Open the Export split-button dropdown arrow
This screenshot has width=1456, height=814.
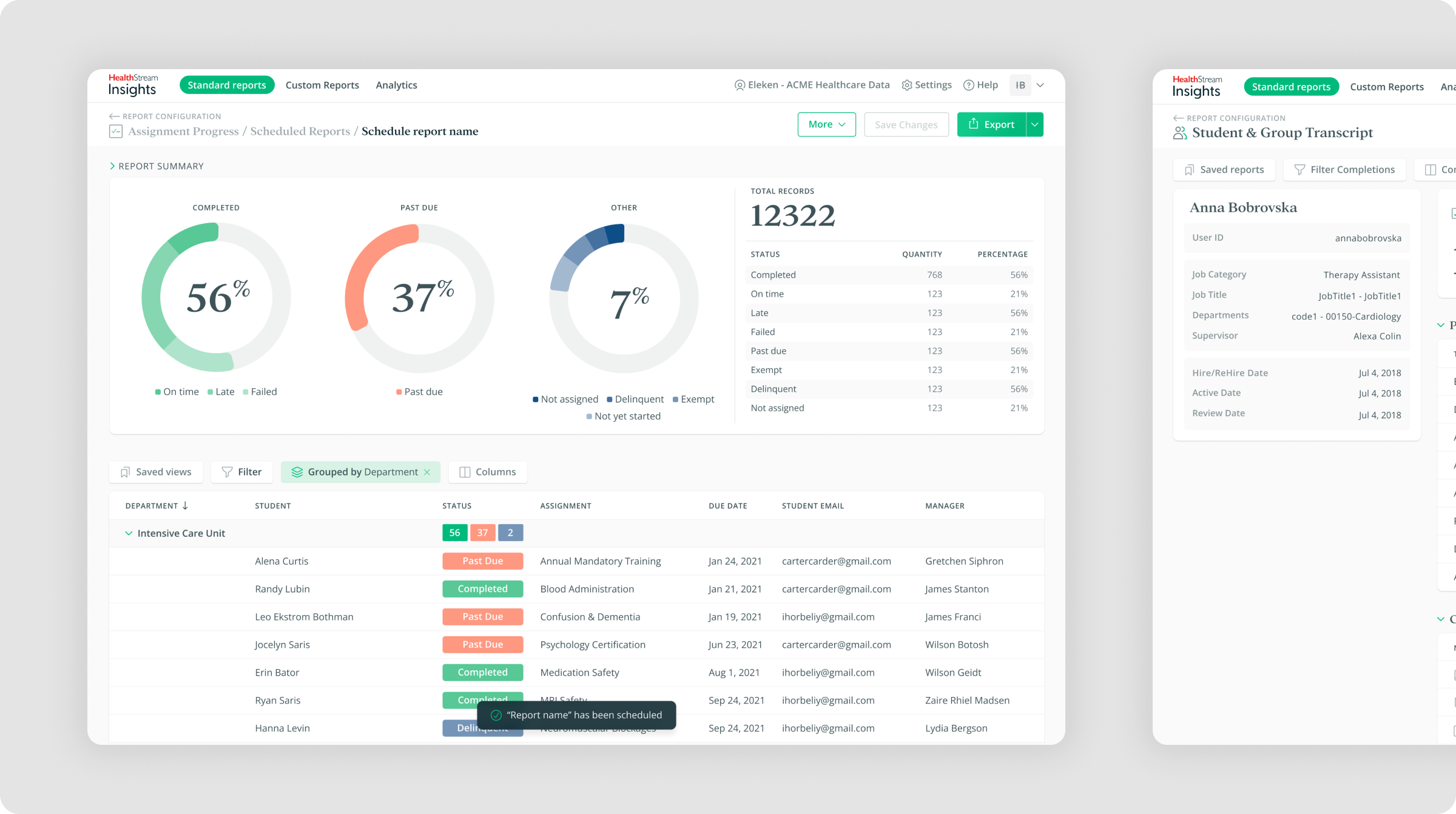coord(1034,124)
